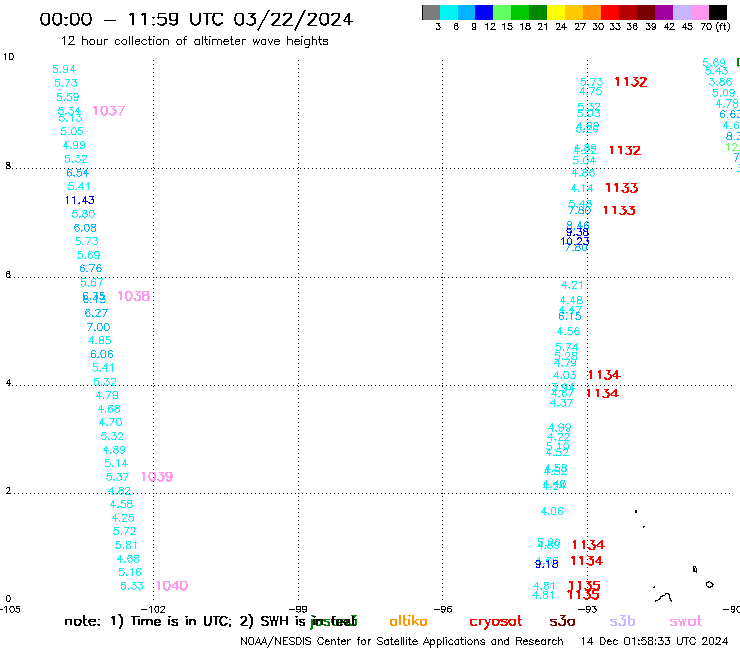Click the cyan swatch in the color scale
Image resolution: width=740 pixels, height=650 pixels.
coord(449,12)
